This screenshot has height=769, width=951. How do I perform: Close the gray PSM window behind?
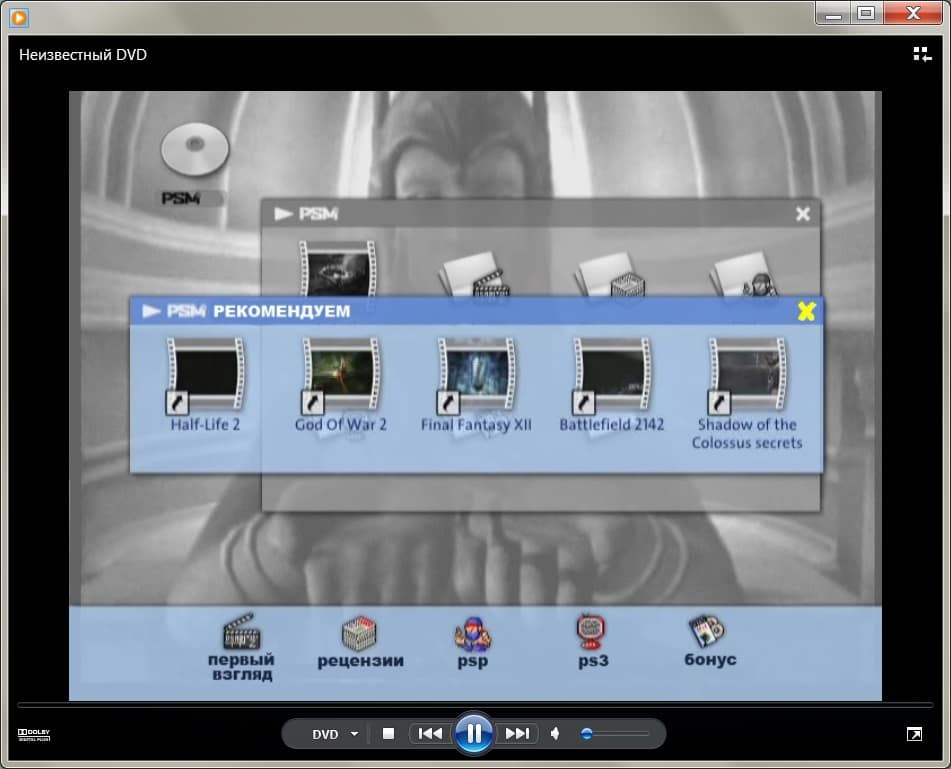802,213
